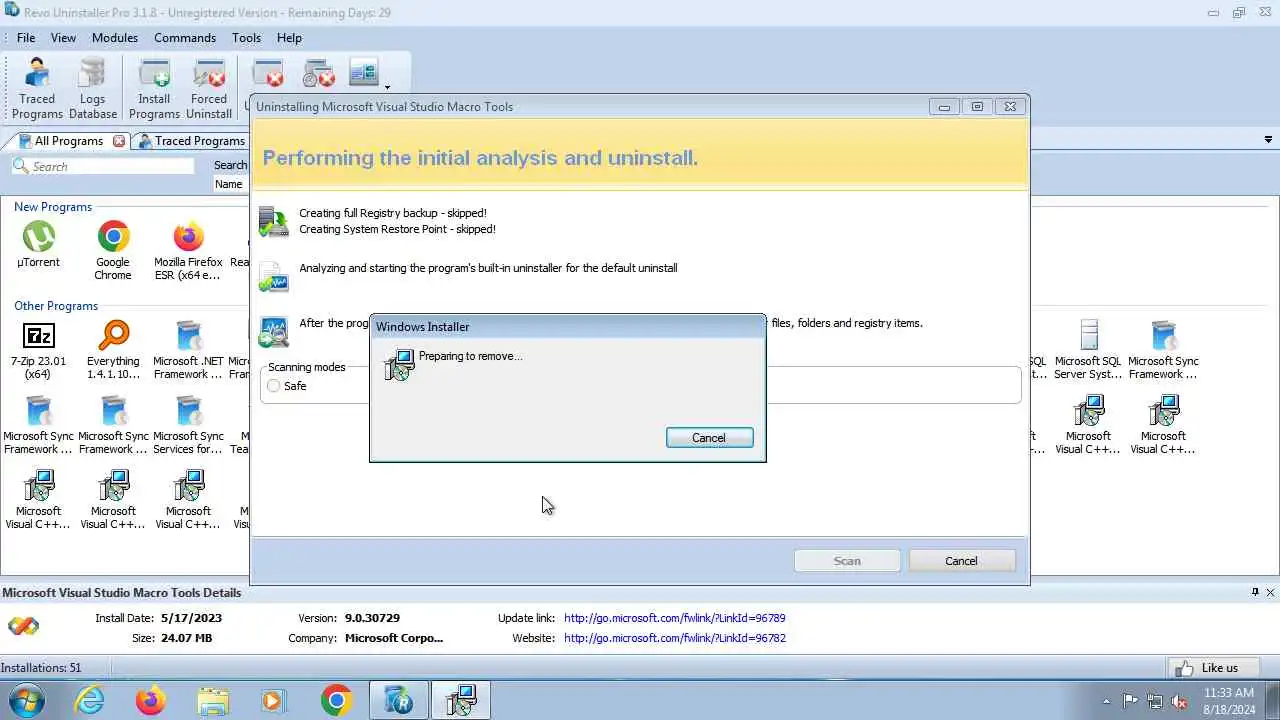This screenshot has width=1280, height=720.
Task: Click the Other Programs group header
Action: (56, 306)
